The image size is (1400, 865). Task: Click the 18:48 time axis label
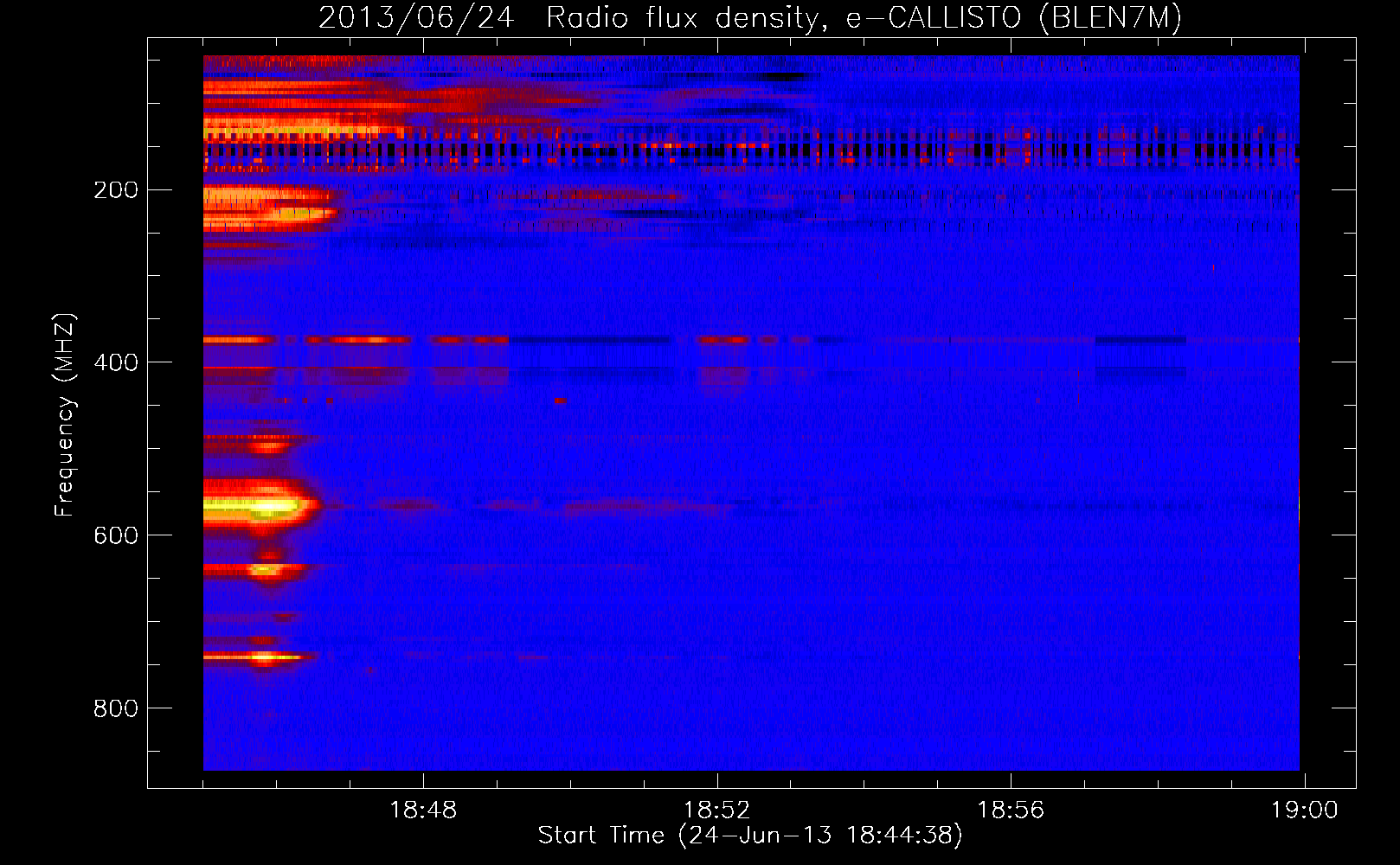pos(423,811)
